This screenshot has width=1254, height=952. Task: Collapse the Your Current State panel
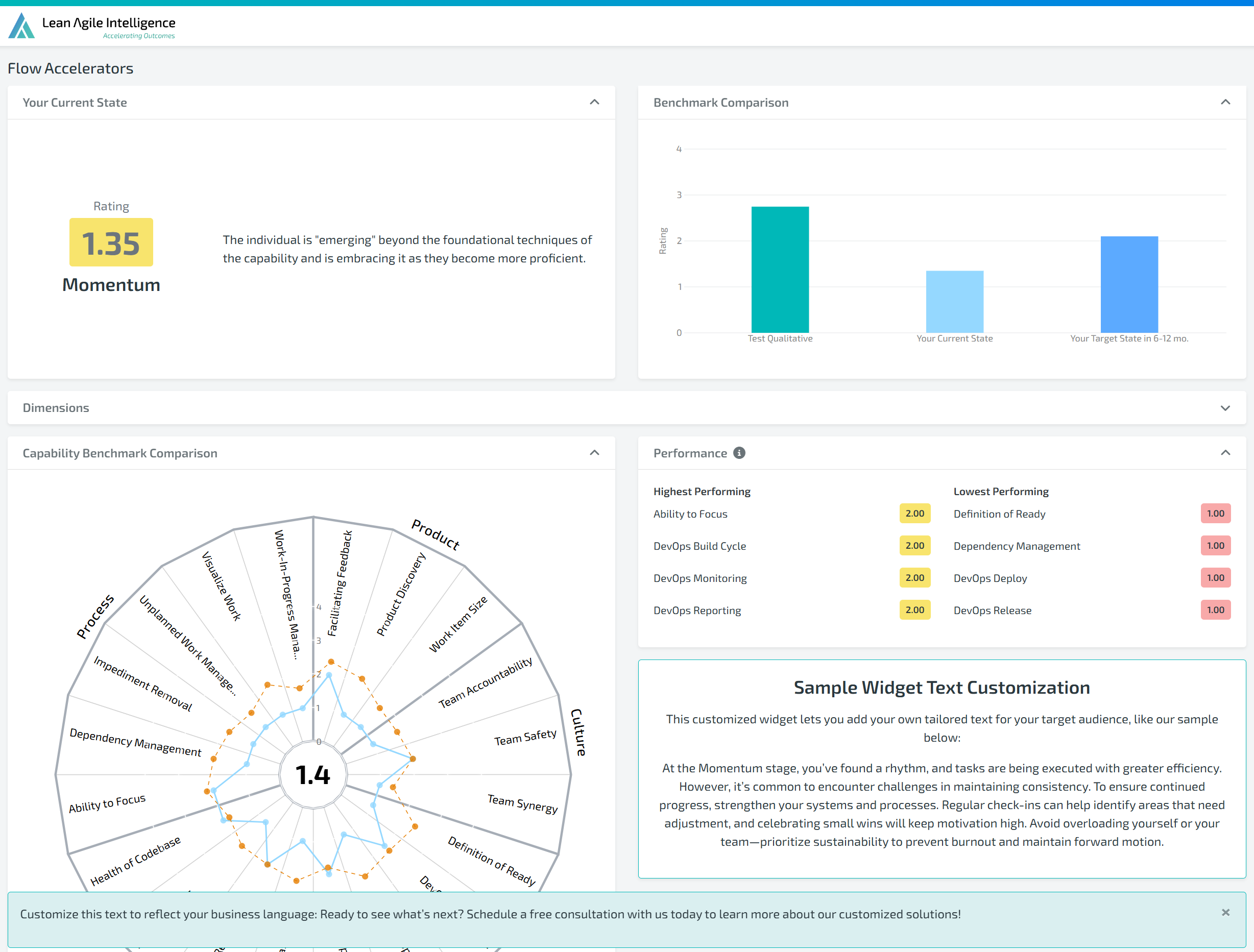pyautogui.click(x=594, y=102)
